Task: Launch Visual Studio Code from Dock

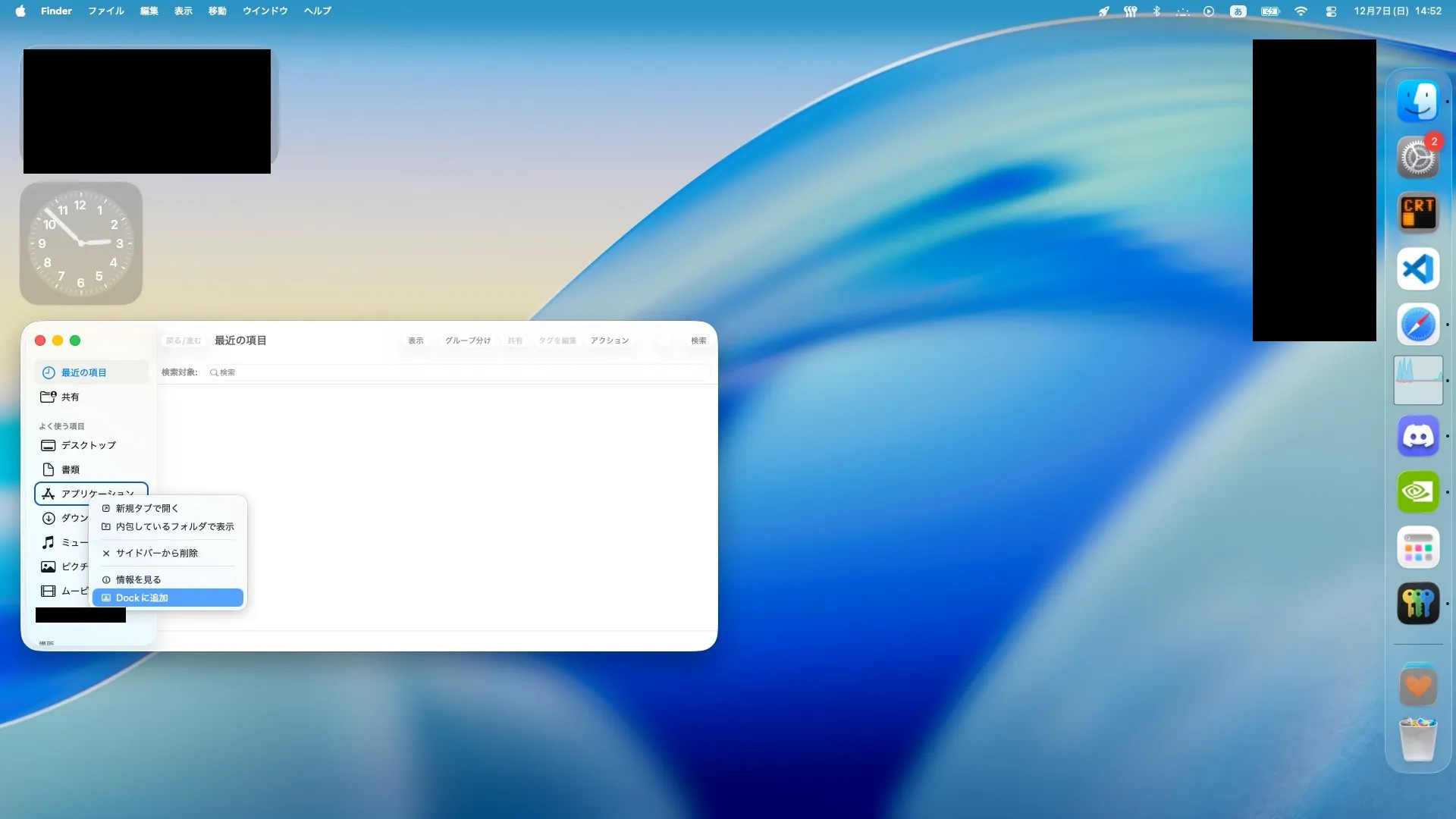Action: (1417, 268)
